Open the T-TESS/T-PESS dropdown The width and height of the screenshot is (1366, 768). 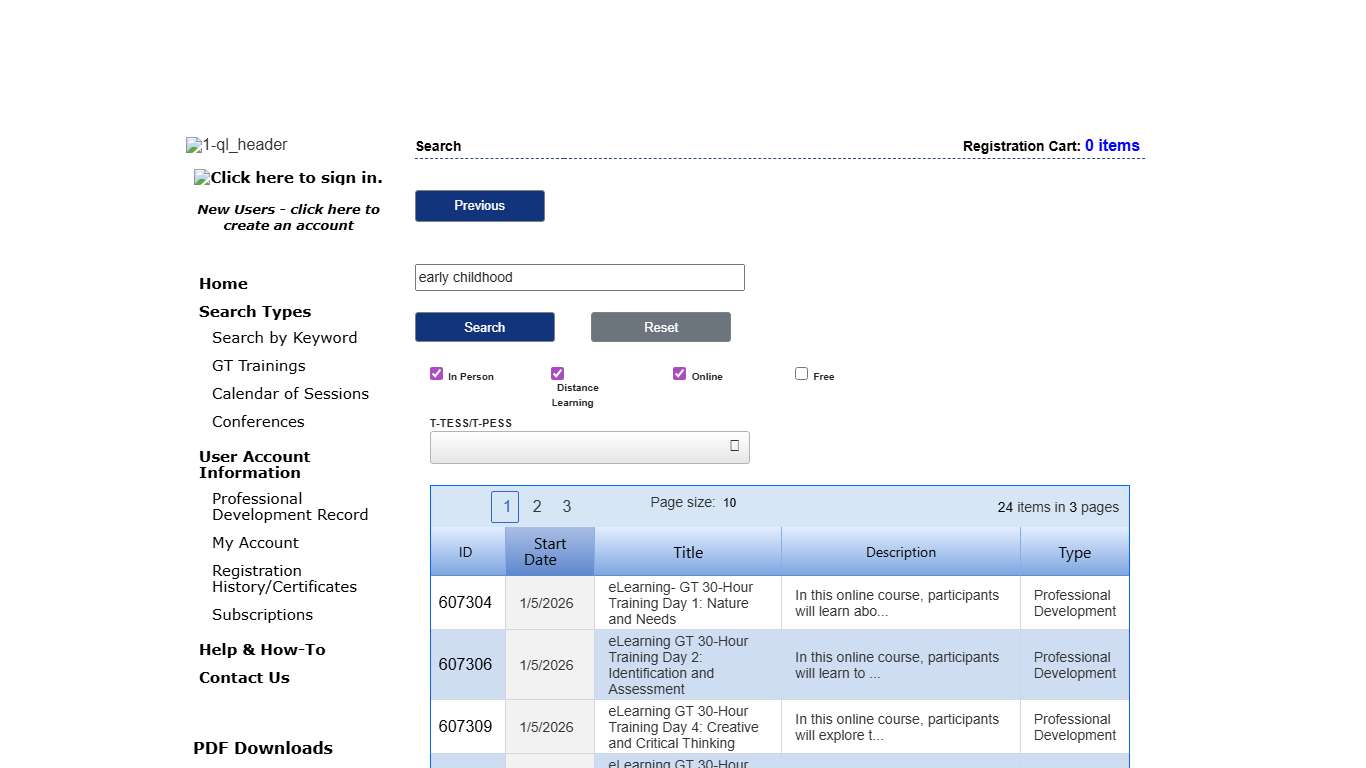click(x=589, y=447)
